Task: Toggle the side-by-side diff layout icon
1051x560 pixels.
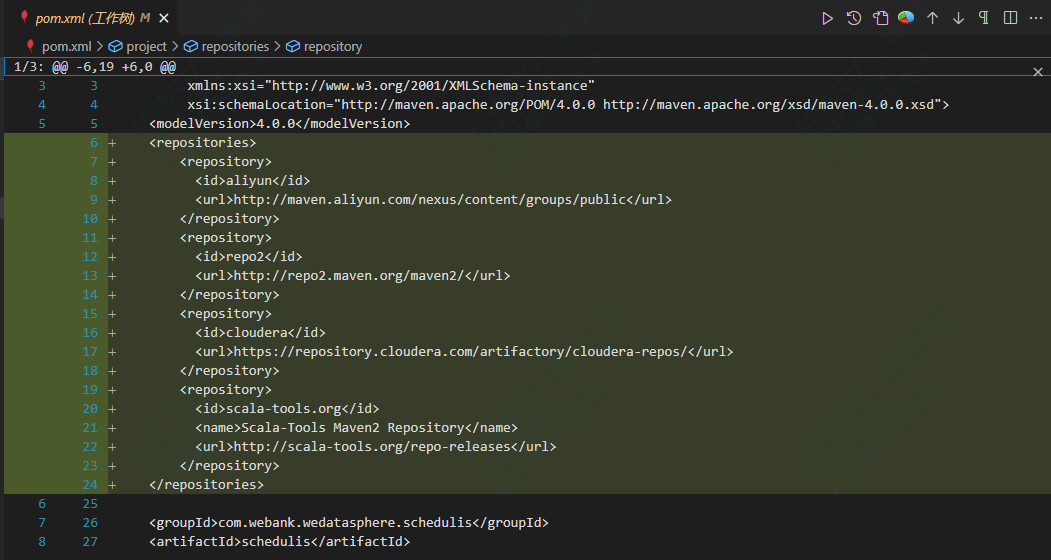Action: coord(1010,18)
